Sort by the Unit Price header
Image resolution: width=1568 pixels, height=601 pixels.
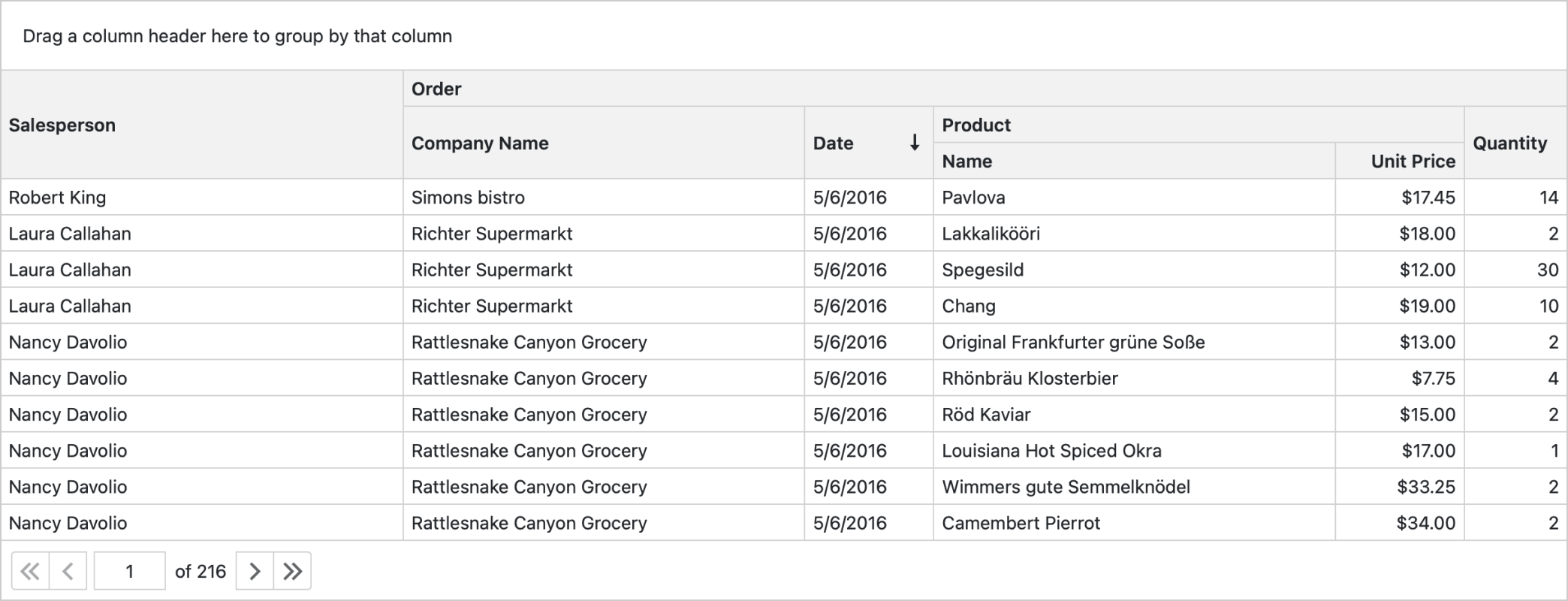[x=1413, y=161]
